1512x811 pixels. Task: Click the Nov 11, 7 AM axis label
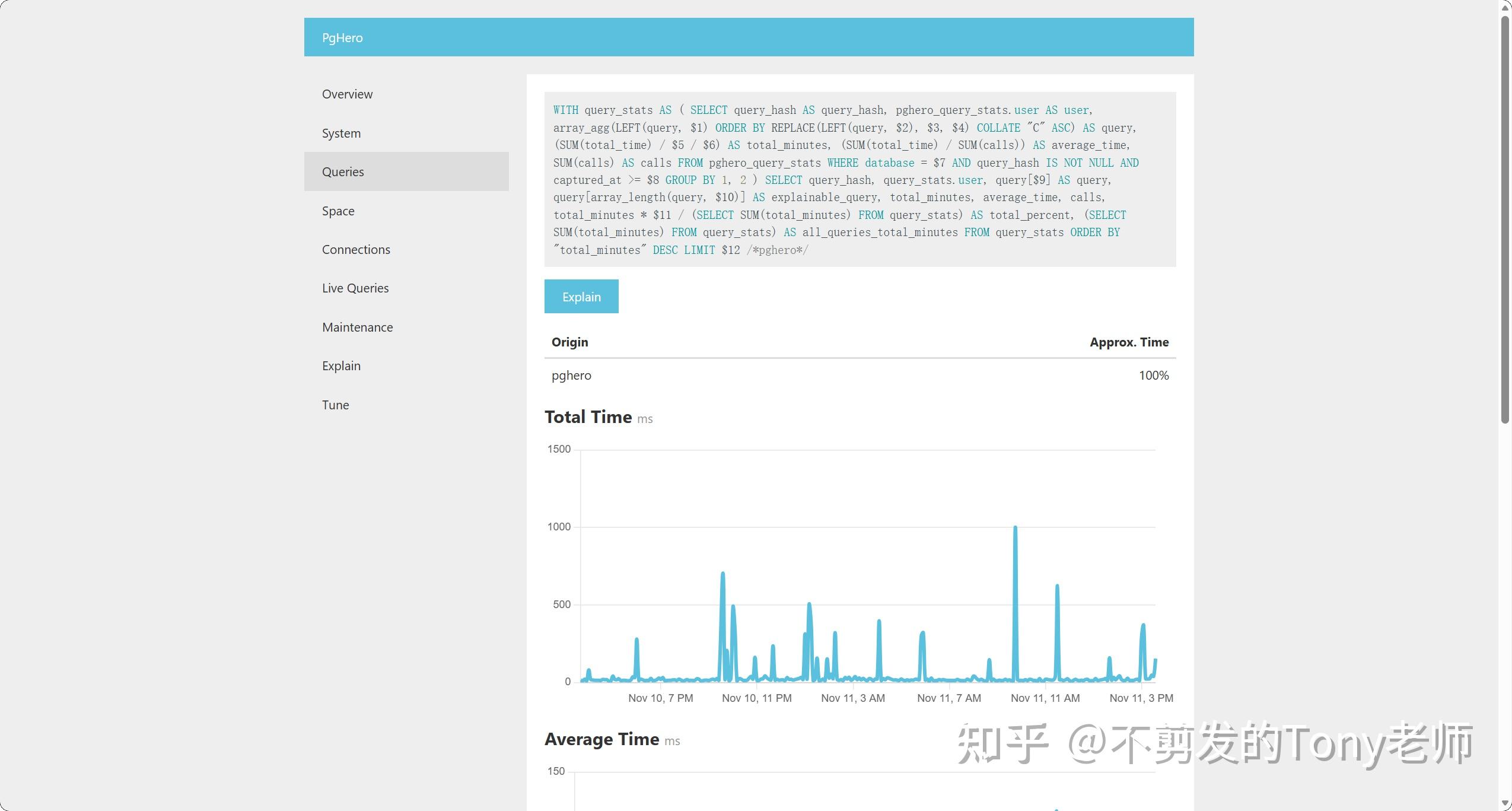click(948, 698)
